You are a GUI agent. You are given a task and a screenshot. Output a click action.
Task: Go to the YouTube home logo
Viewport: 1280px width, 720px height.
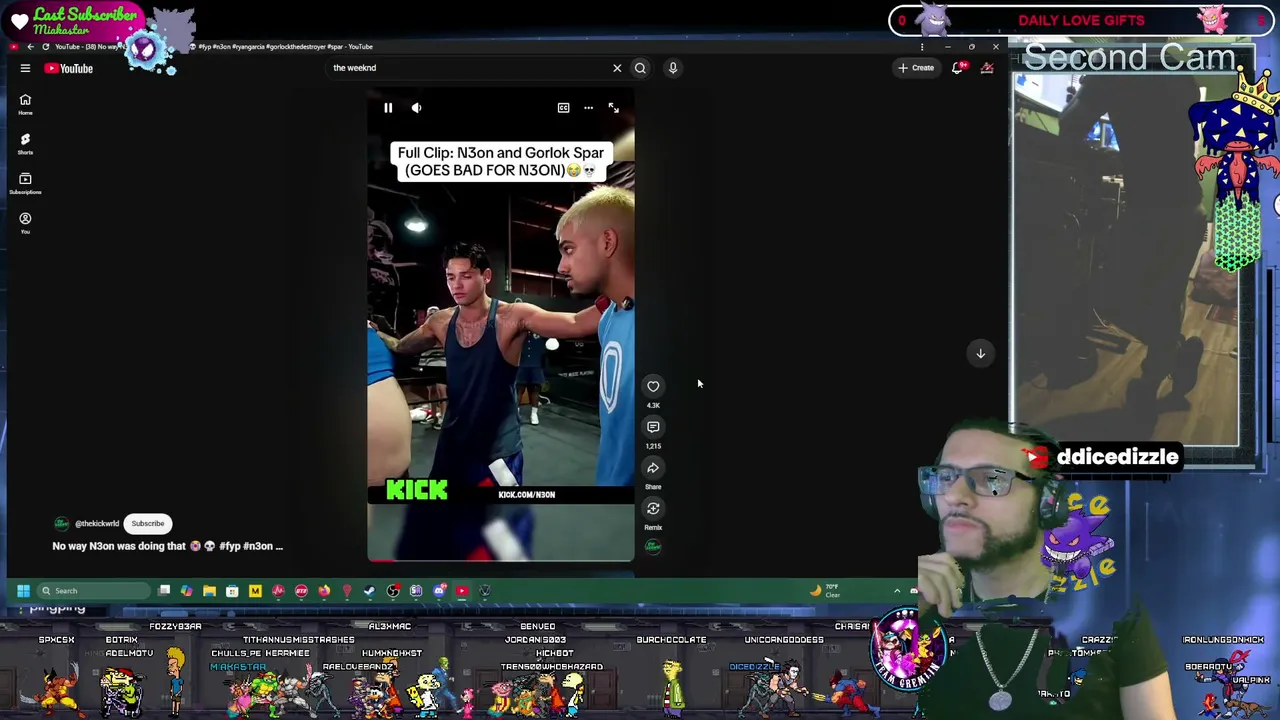click(x=68, y=68)
